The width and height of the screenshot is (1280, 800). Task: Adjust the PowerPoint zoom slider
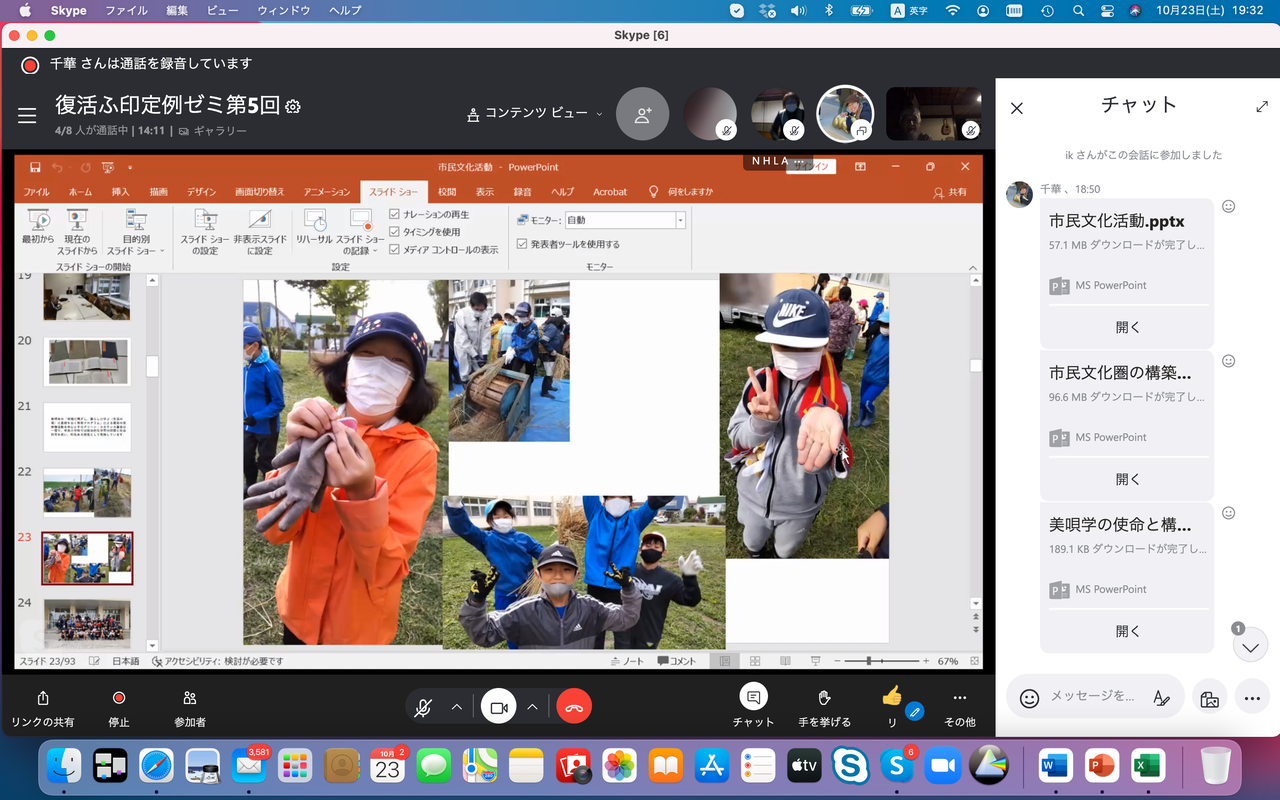tap(868, 661)
